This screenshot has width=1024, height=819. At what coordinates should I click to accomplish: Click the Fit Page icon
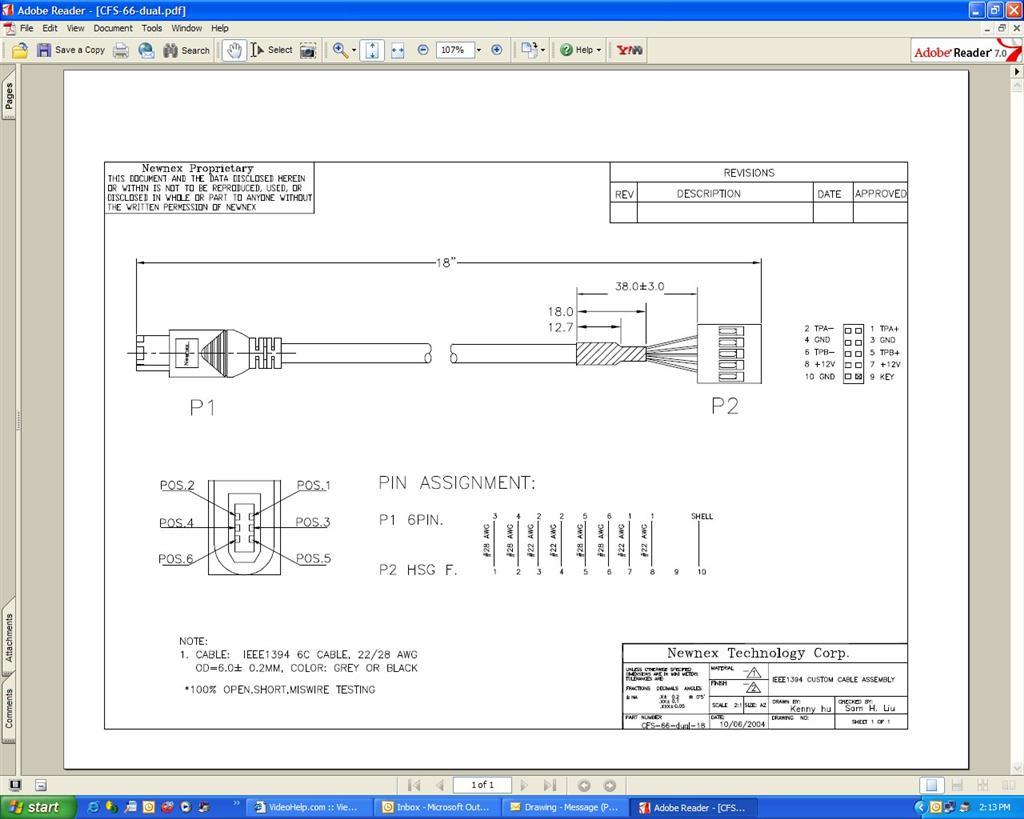pos(372,50)
